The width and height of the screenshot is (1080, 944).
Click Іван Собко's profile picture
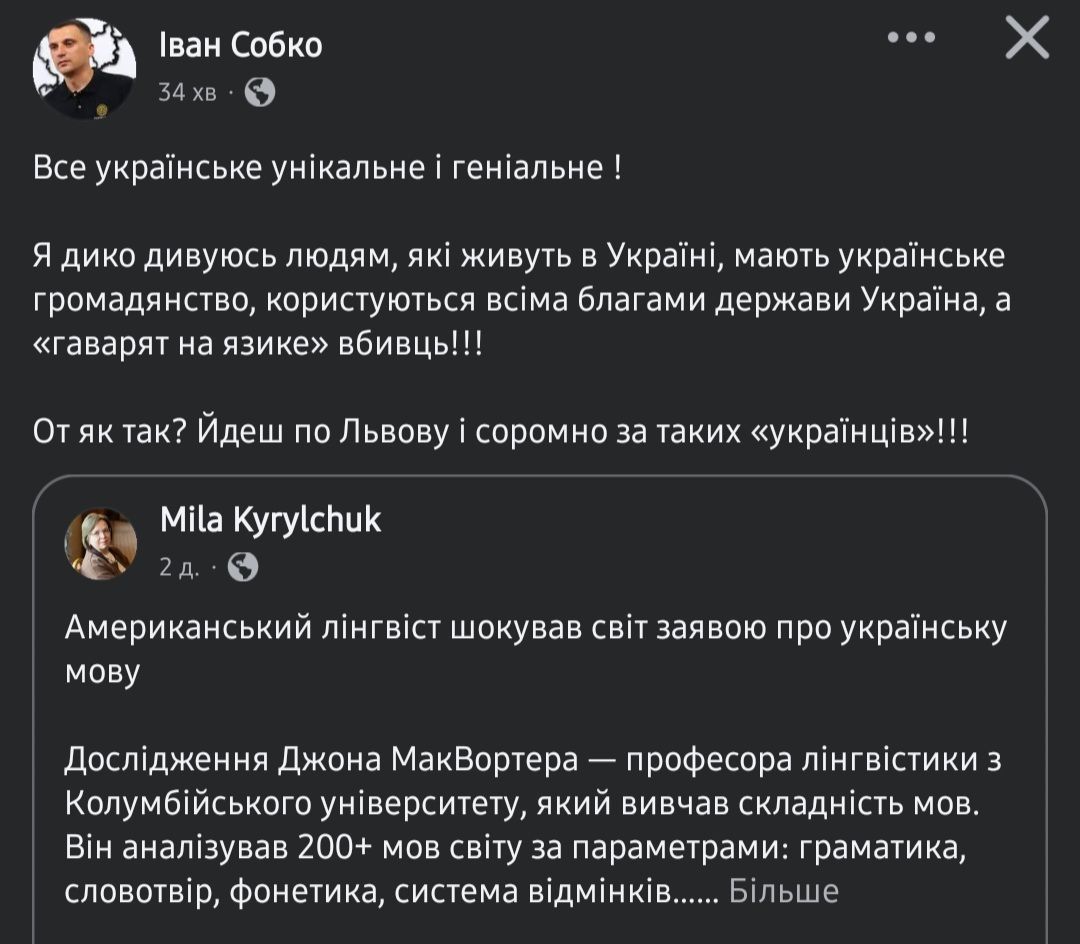click(84, 68)
